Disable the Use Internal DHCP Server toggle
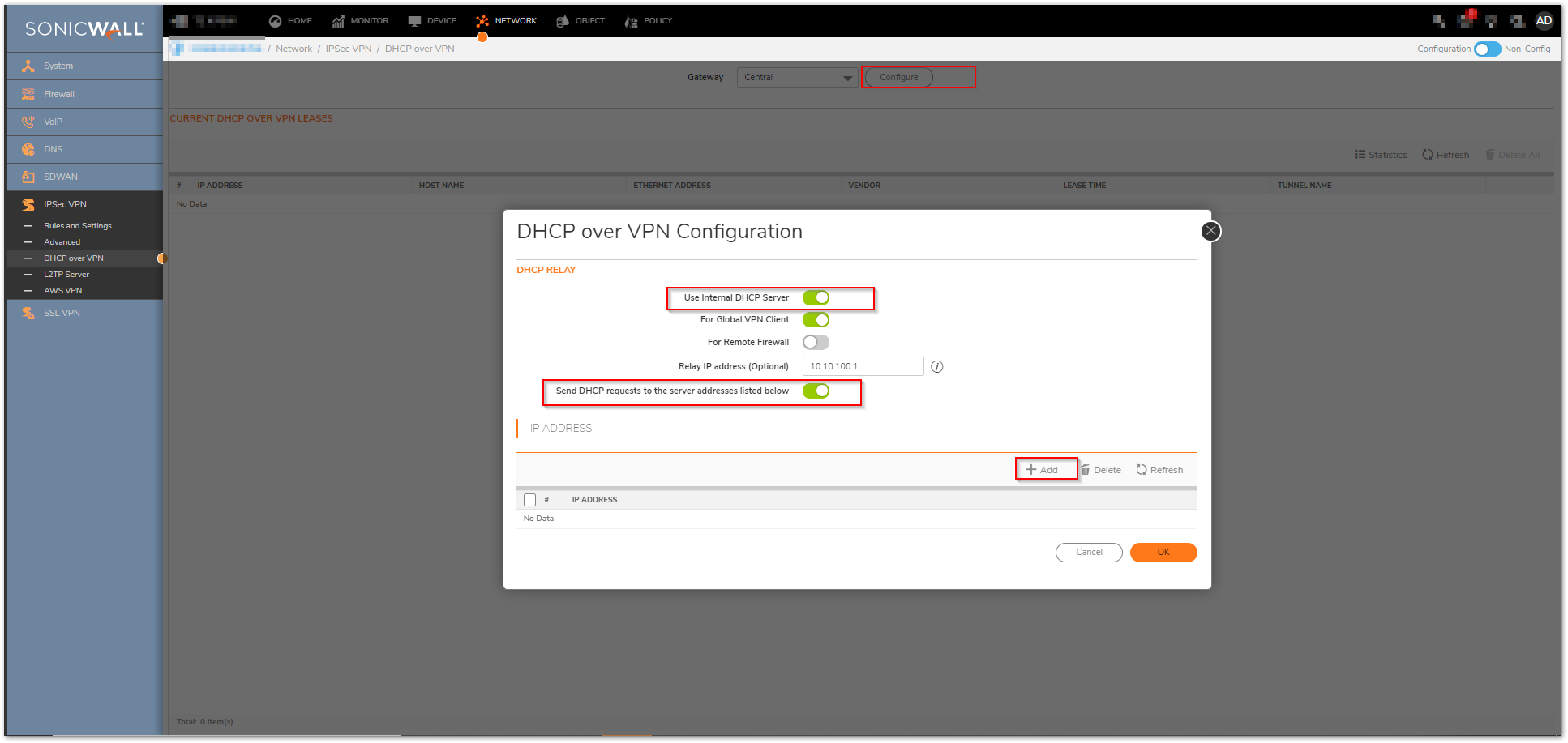The height and width of the screenshot is (743, 1568). 816,298
